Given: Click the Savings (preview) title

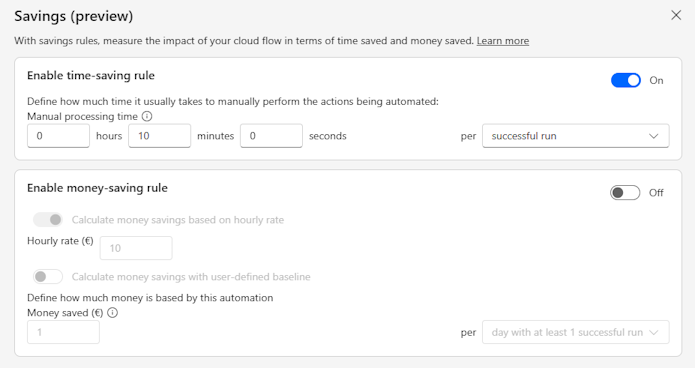Looking at the screenshot, I should 74,16.
